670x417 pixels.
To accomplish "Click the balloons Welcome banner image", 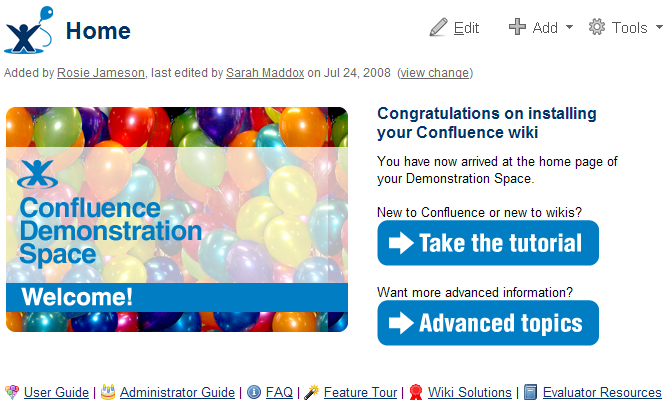I will pos(177,219).
